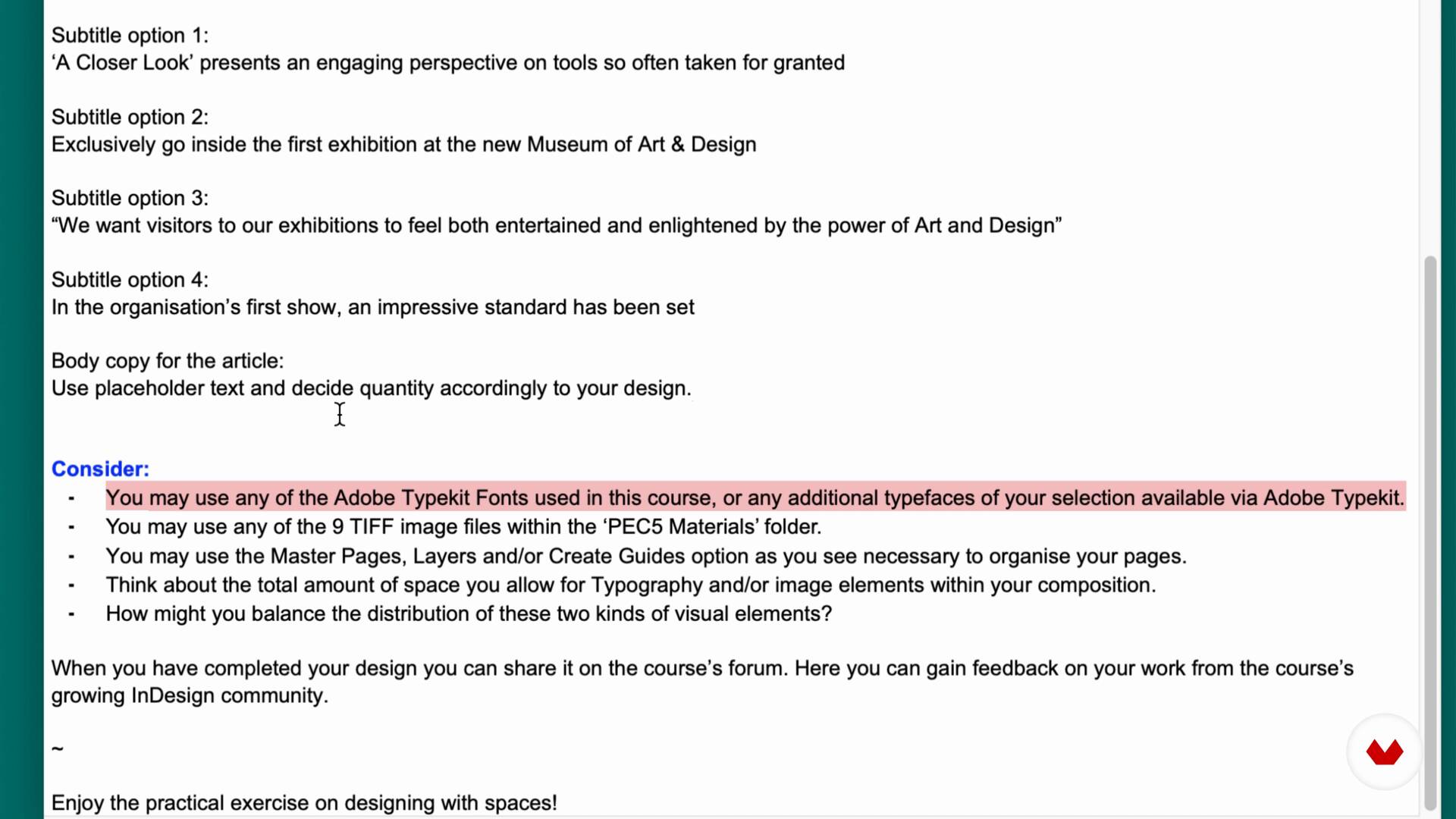Click the 'Subtitle option 1:' label

130,36
